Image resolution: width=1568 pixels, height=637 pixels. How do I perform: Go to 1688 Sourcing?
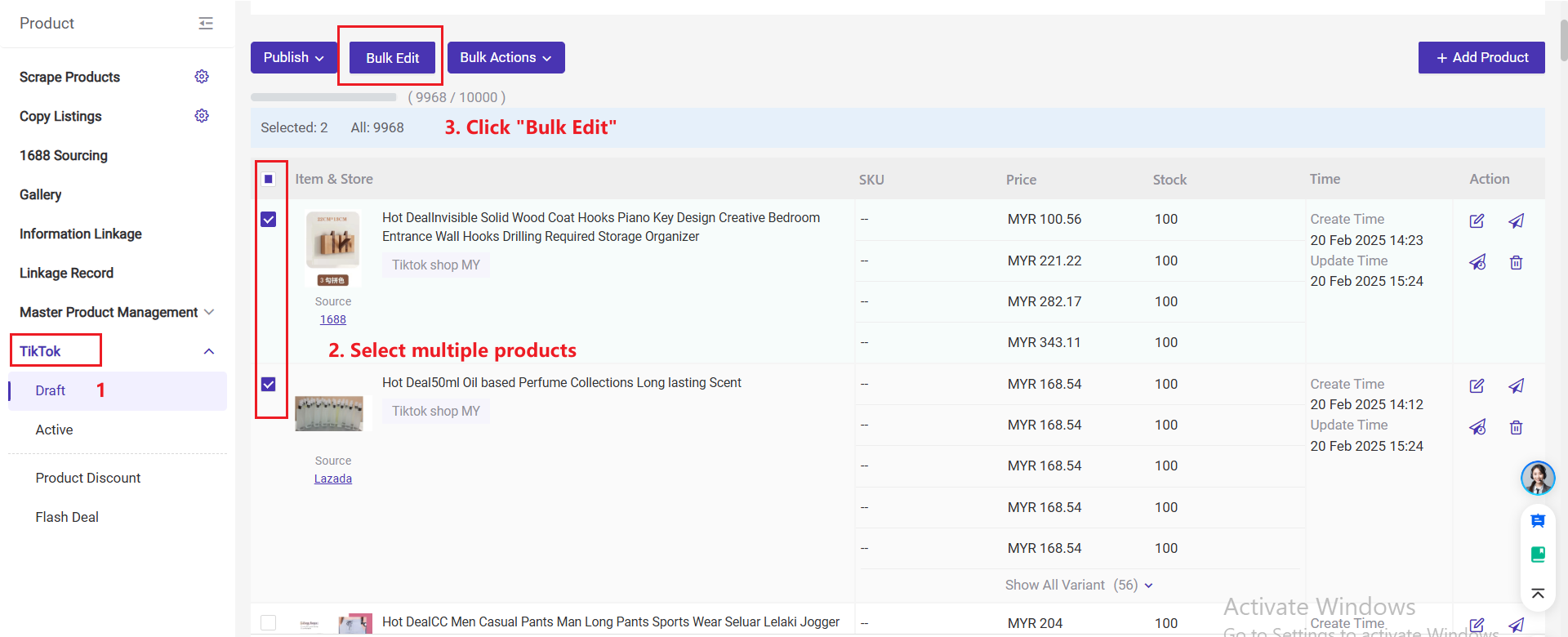[64, 155]
